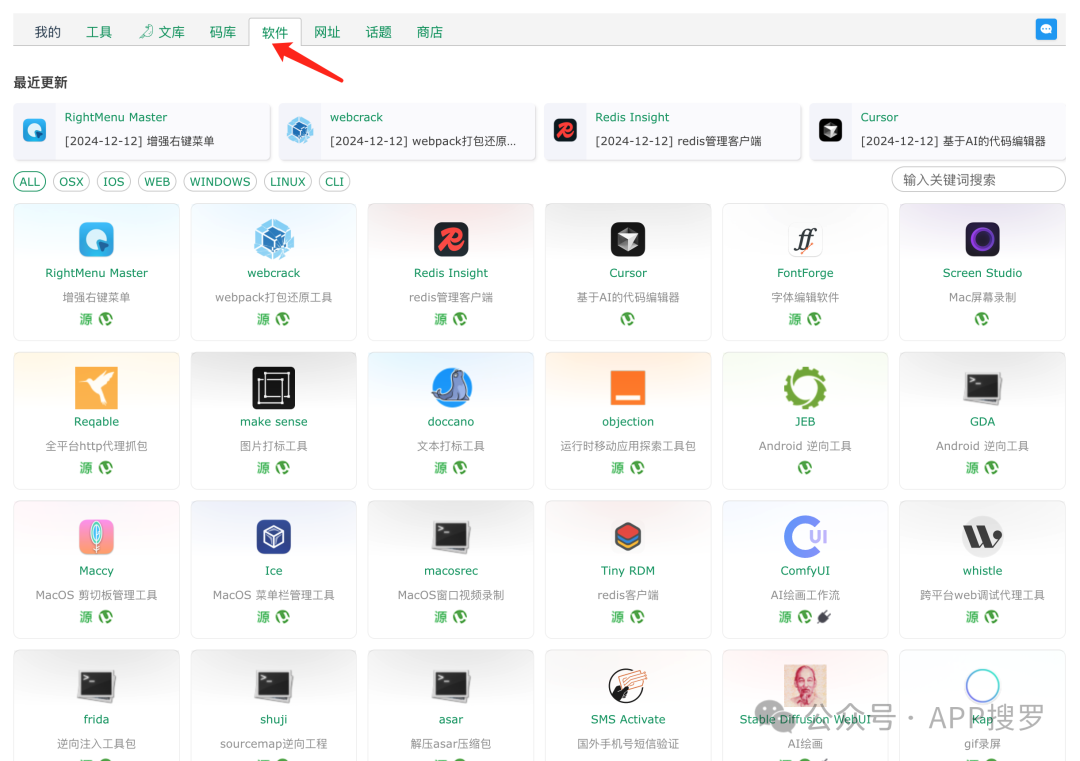Open Cursor recent update entry
The image size is (1080, 761).
937,131
